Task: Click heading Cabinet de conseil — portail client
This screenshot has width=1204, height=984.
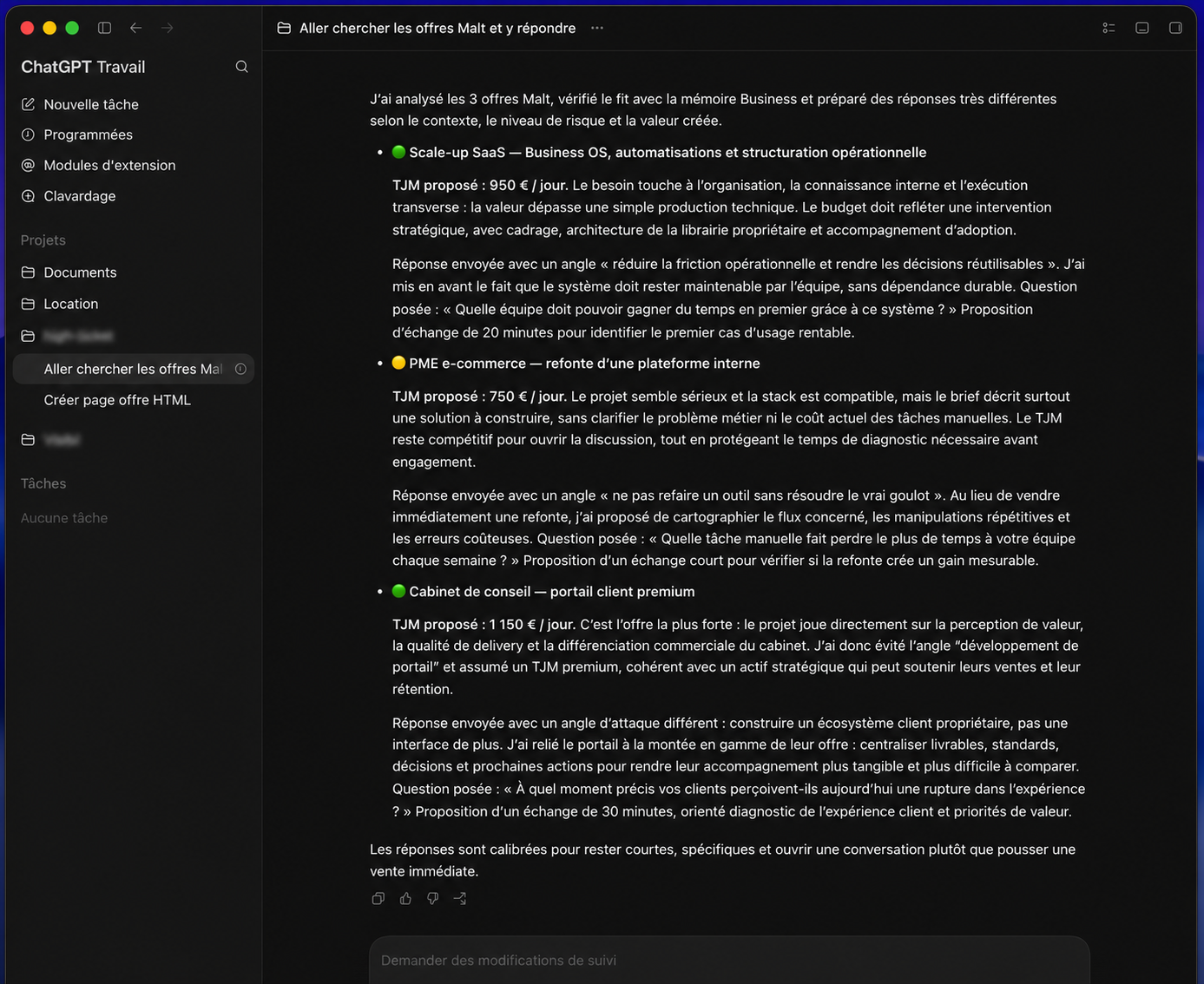Action: point(552,591)
